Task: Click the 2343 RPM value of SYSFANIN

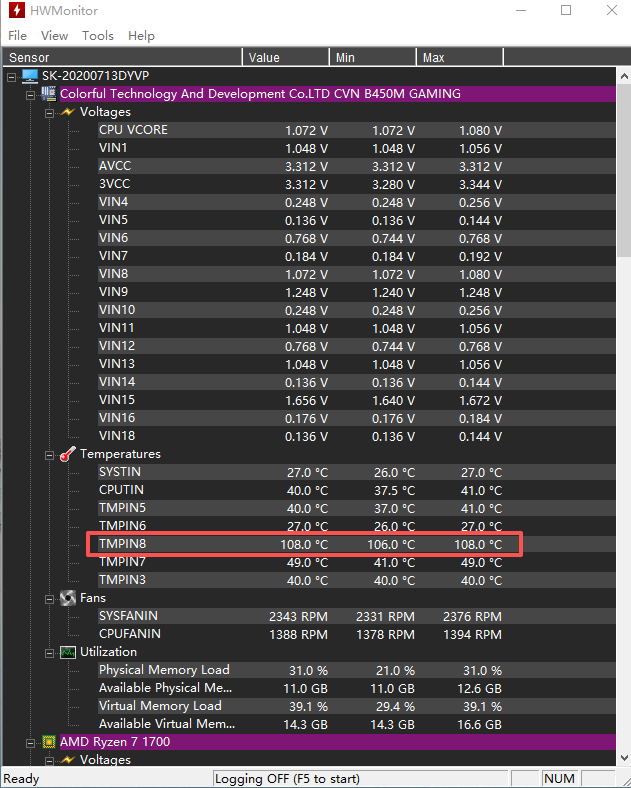Action: pyautogui.click(x=298, y=617)
